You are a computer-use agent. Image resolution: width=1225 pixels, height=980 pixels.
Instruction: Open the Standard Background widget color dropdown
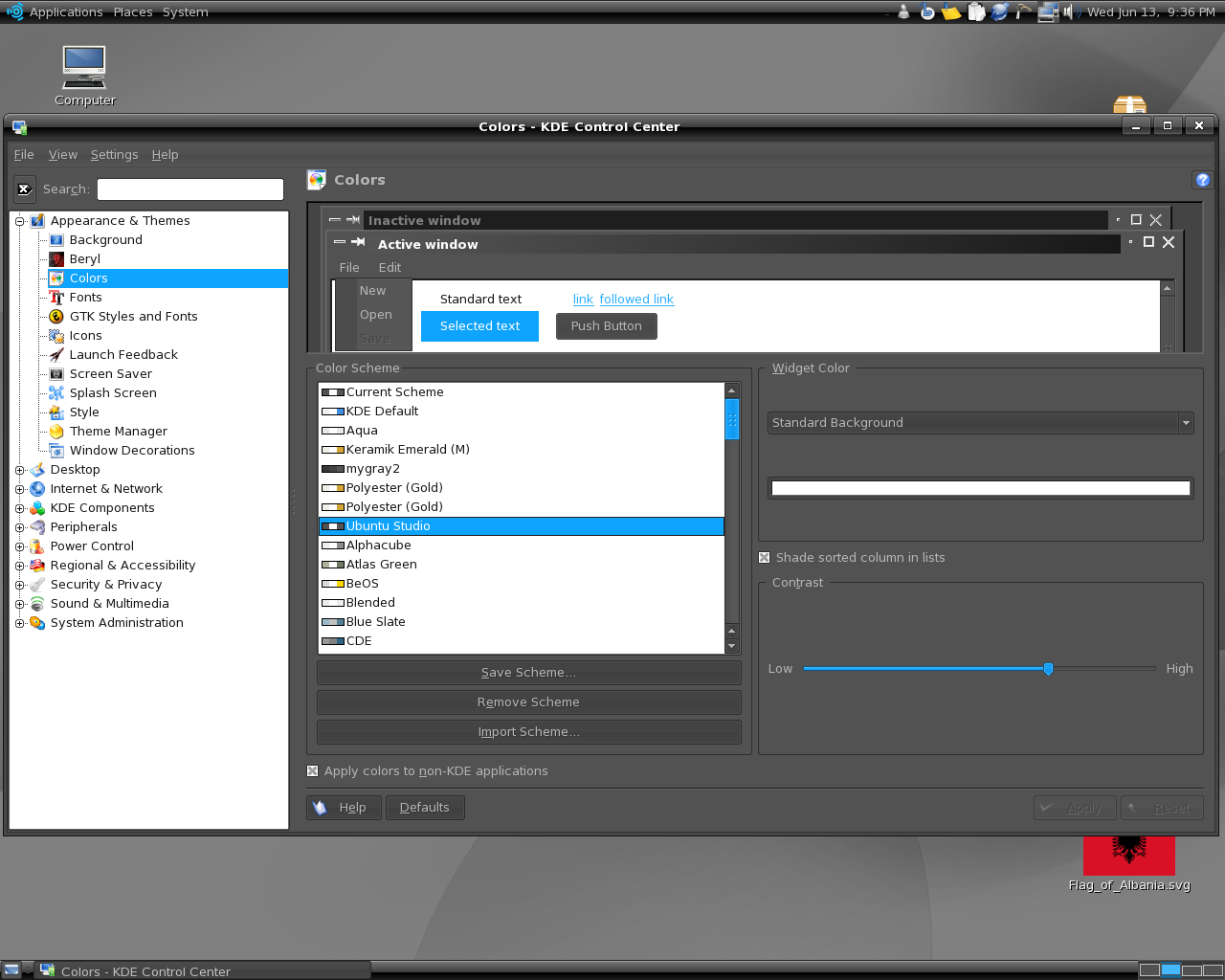pos(980,423)
